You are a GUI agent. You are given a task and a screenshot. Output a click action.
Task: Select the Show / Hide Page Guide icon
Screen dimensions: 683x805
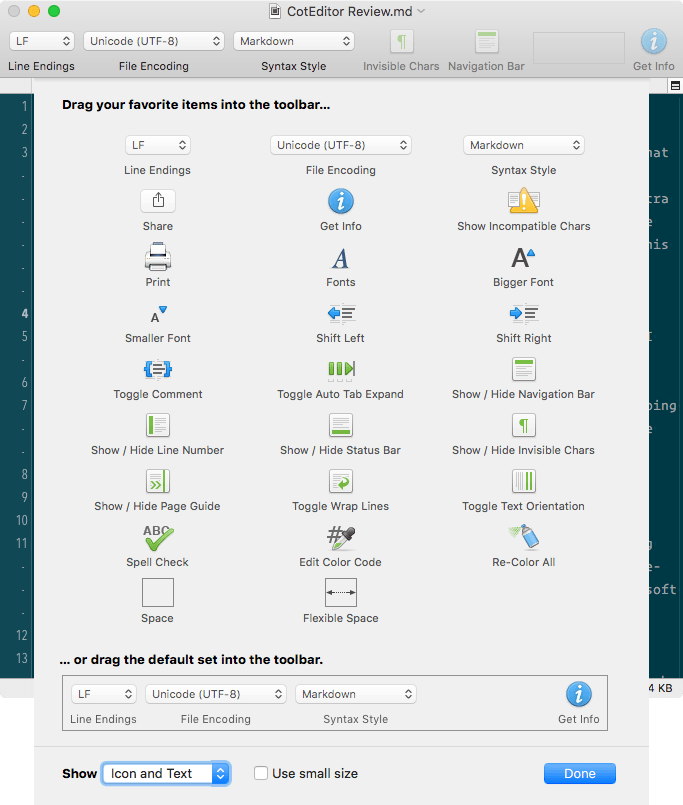(158, 481)
